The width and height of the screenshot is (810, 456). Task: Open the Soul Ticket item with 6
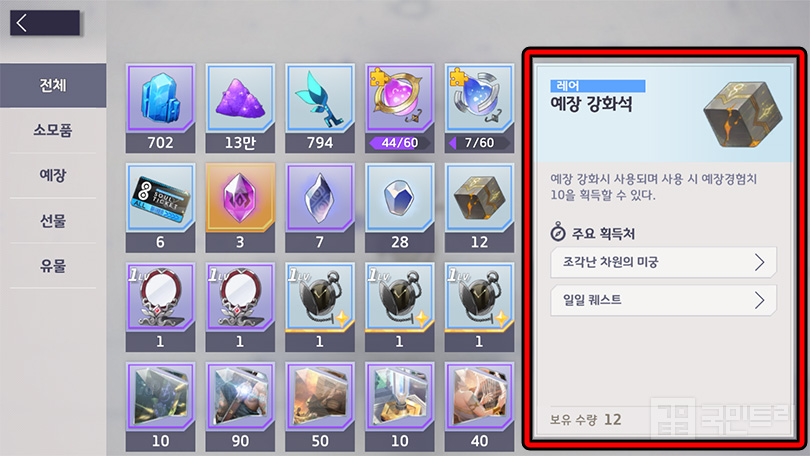pos(160,208)
